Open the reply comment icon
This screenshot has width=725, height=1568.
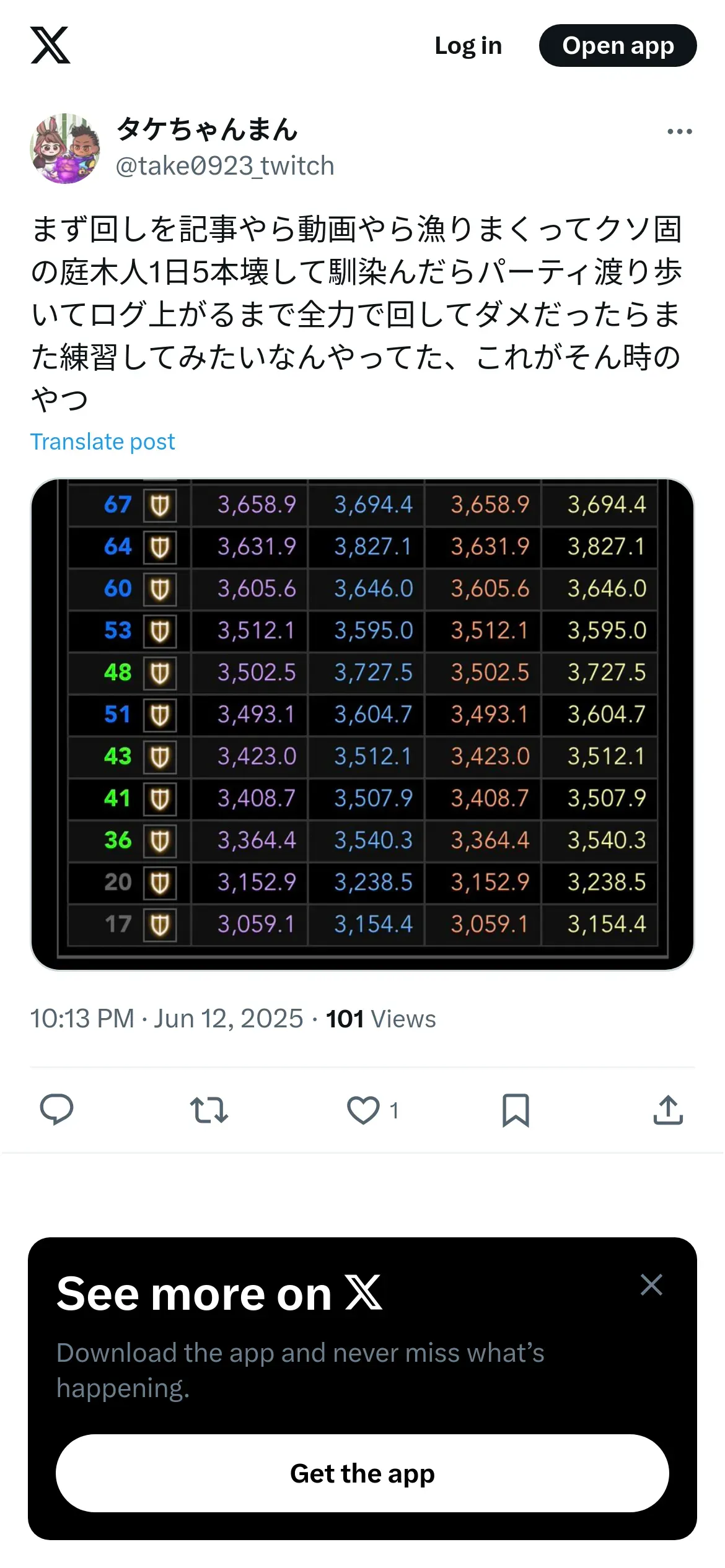point(56,1109)
